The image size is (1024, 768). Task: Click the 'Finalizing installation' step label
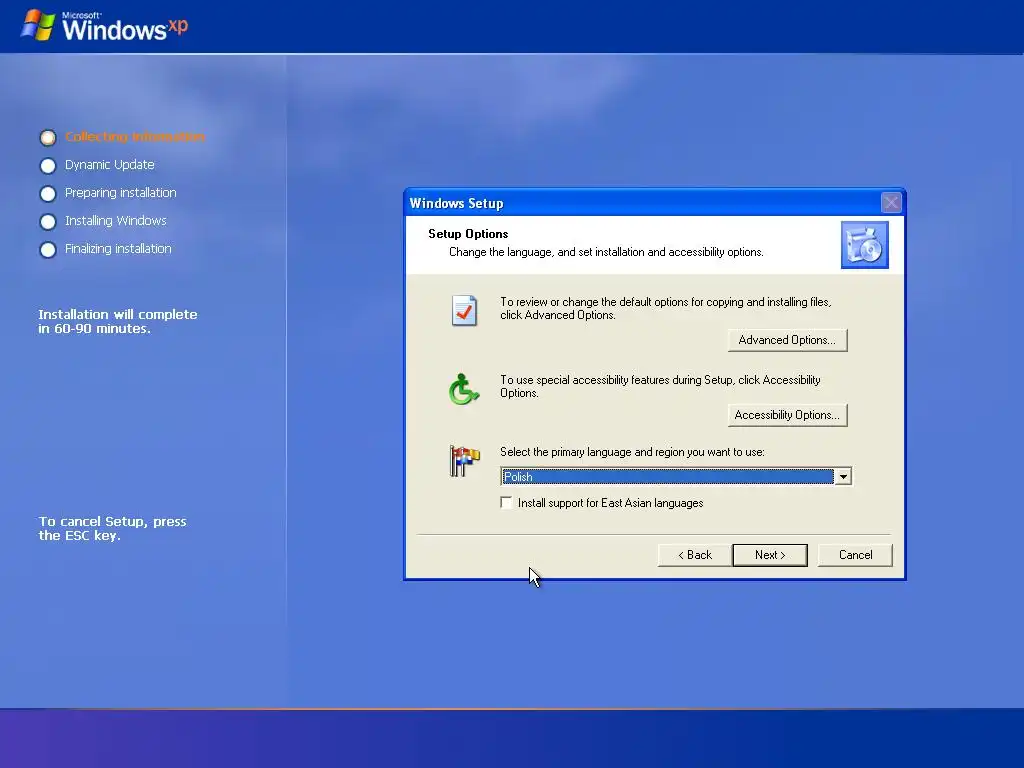point(118,249)
